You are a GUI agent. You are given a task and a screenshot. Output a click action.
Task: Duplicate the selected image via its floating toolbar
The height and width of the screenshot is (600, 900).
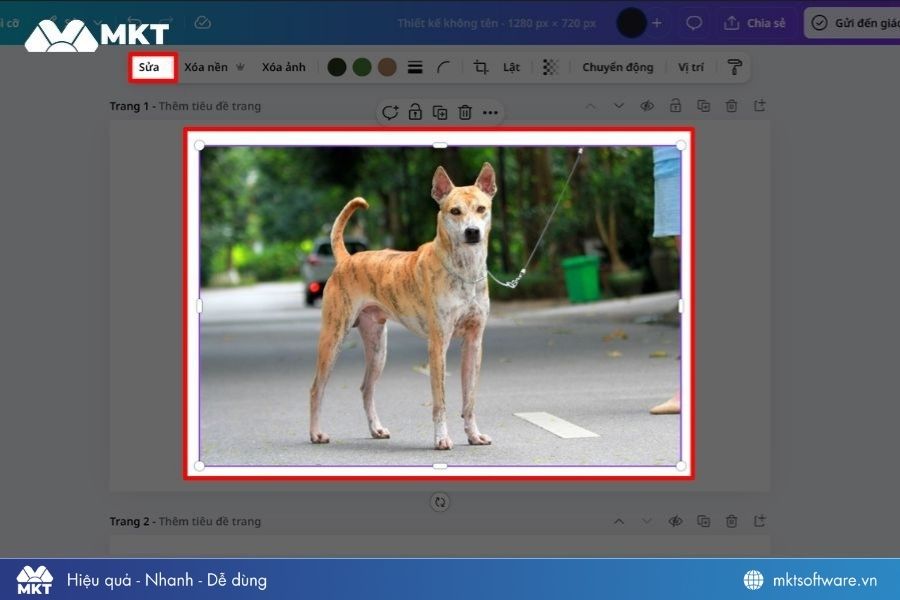[x=439, y=112]
